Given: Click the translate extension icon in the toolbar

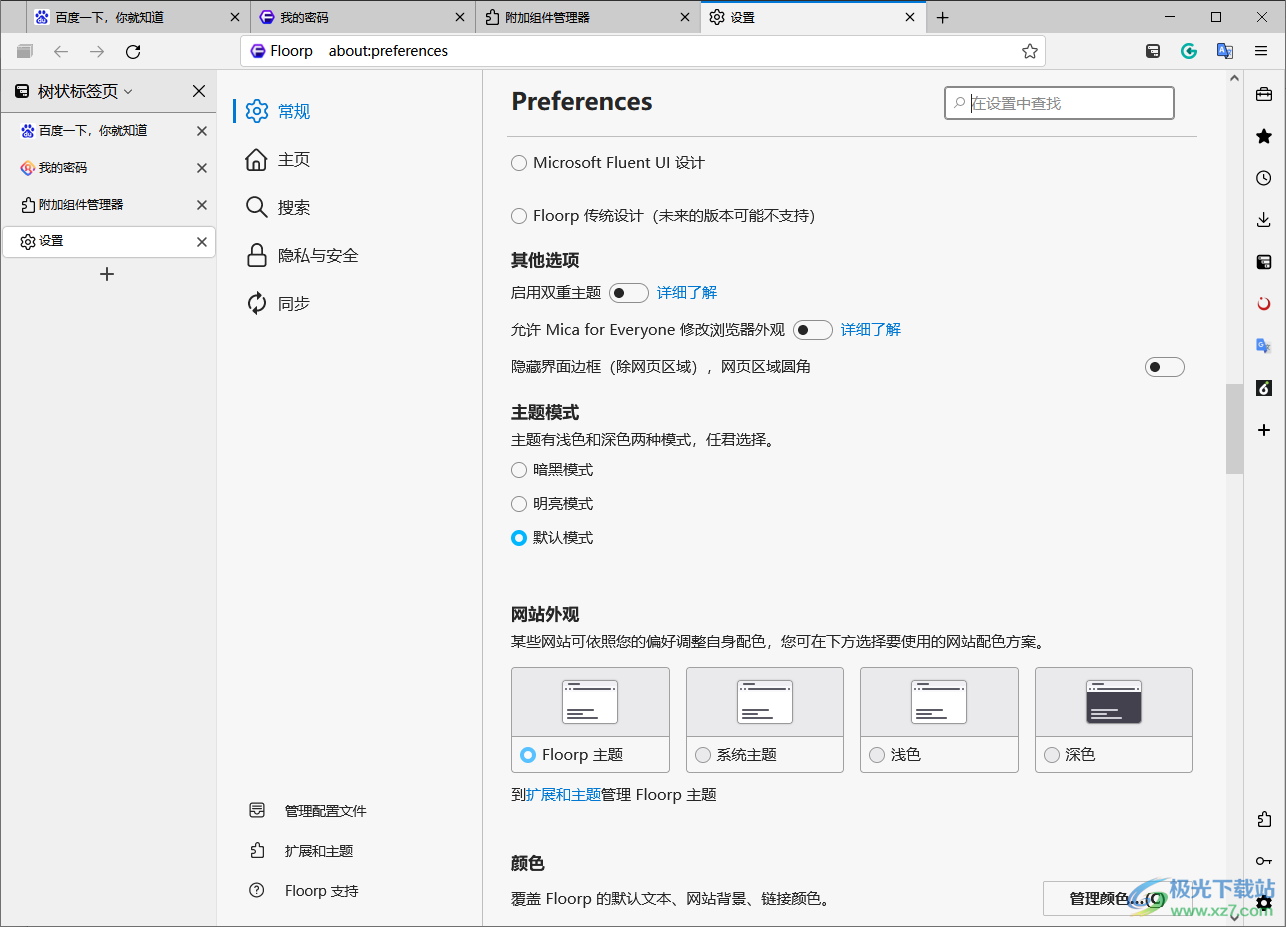Looking at the screenshot, I should tap(1224, 51).
